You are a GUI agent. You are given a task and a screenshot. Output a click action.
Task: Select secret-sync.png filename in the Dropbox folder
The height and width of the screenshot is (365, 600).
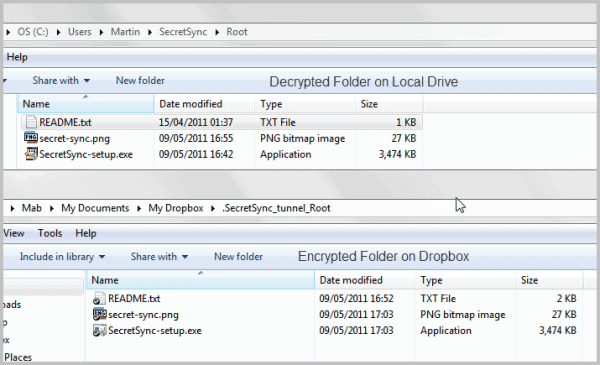tap(143, 315)
